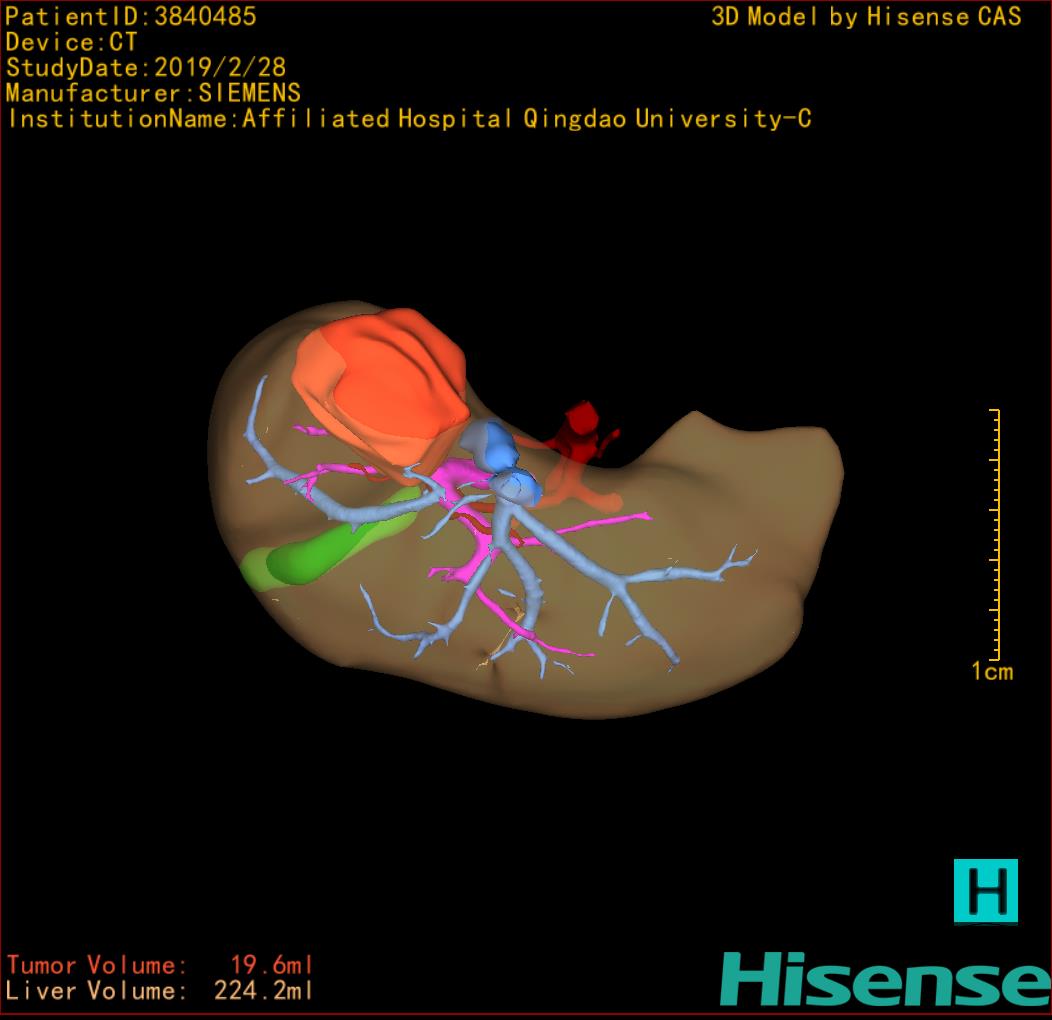Click the Tumor Volume 19.6ml readout

click(160, 965)
